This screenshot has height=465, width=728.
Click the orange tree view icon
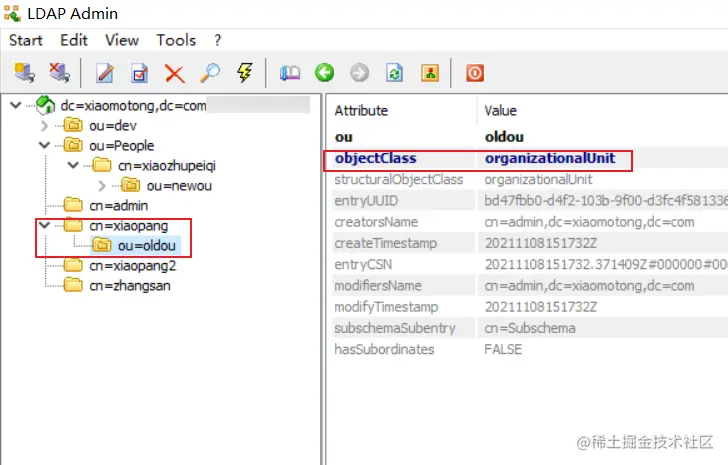tap(430, 73)
